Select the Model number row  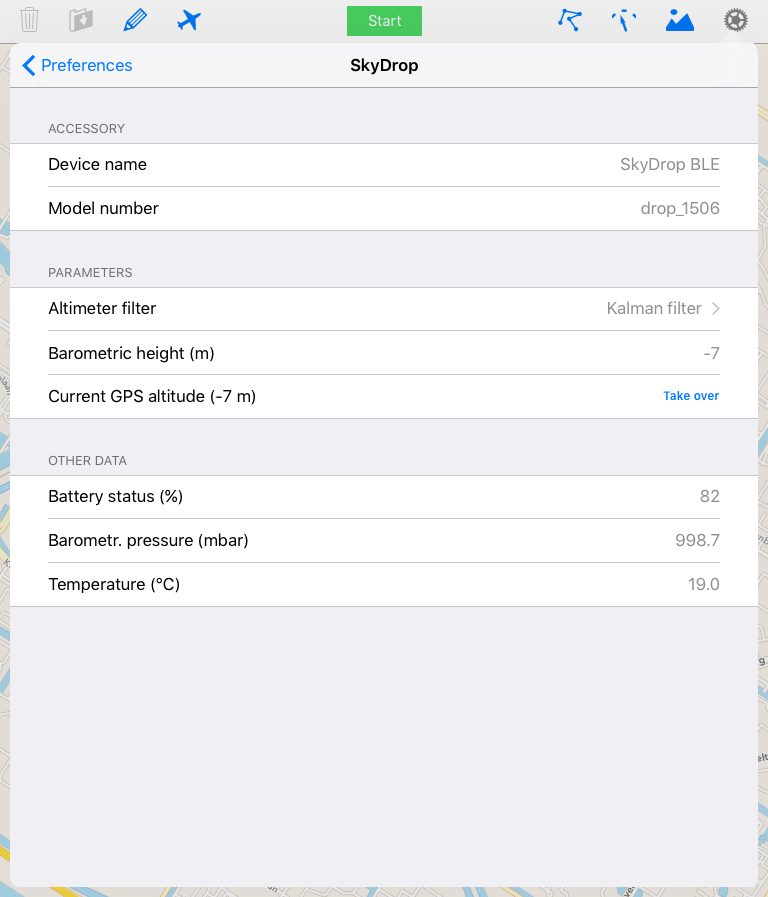click(384, 209)
